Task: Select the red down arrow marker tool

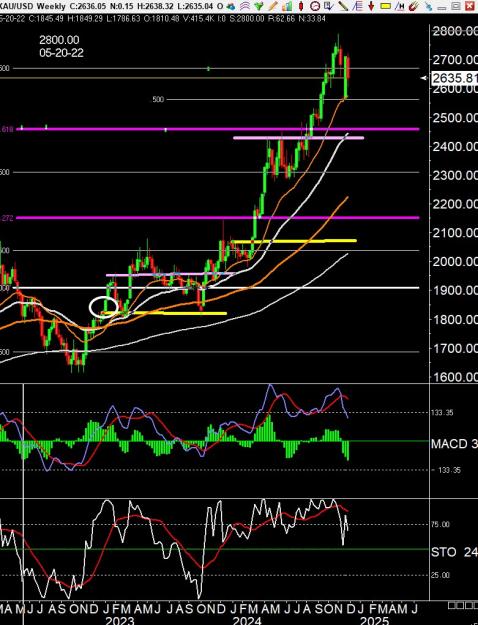Action: [x=371, y=6]
